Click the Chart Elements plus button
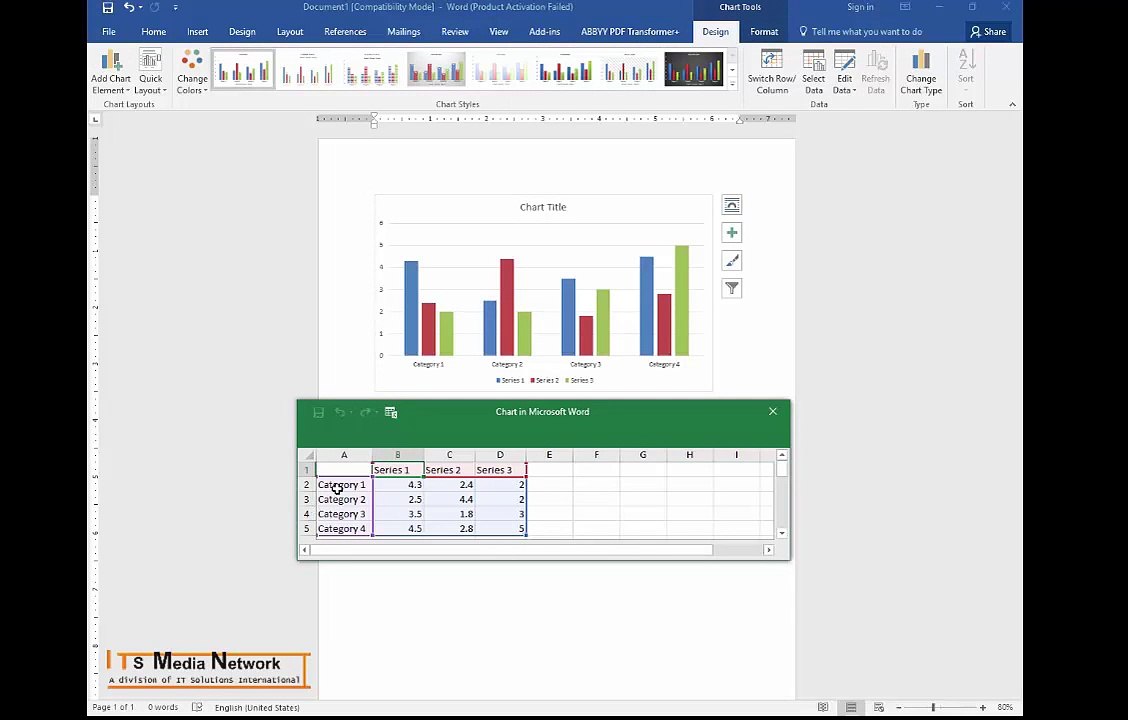The image size is (1128, 720). [732, 232]
